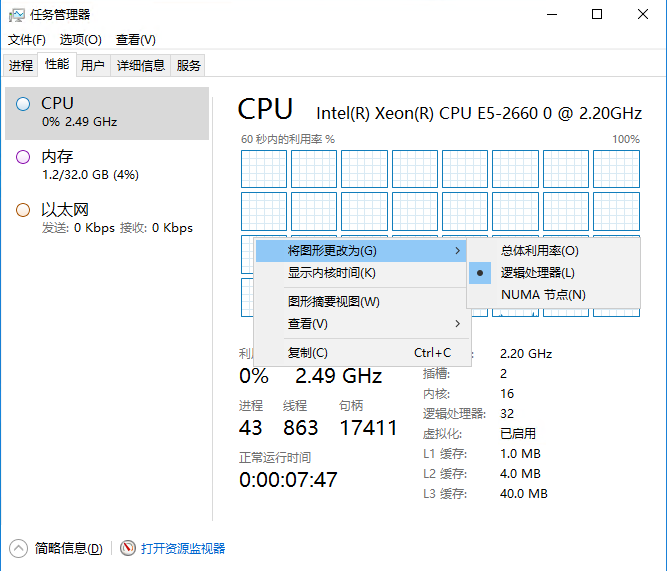Click the 2.49 GHz speed value

tap(339, 376)
